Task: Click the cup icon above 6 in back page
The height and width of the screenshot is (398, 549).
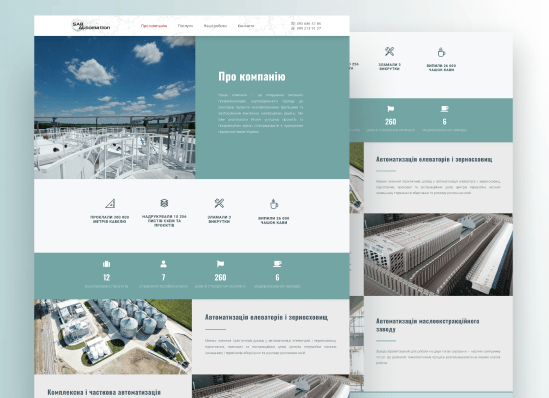Action: click(x=444, y=109)
